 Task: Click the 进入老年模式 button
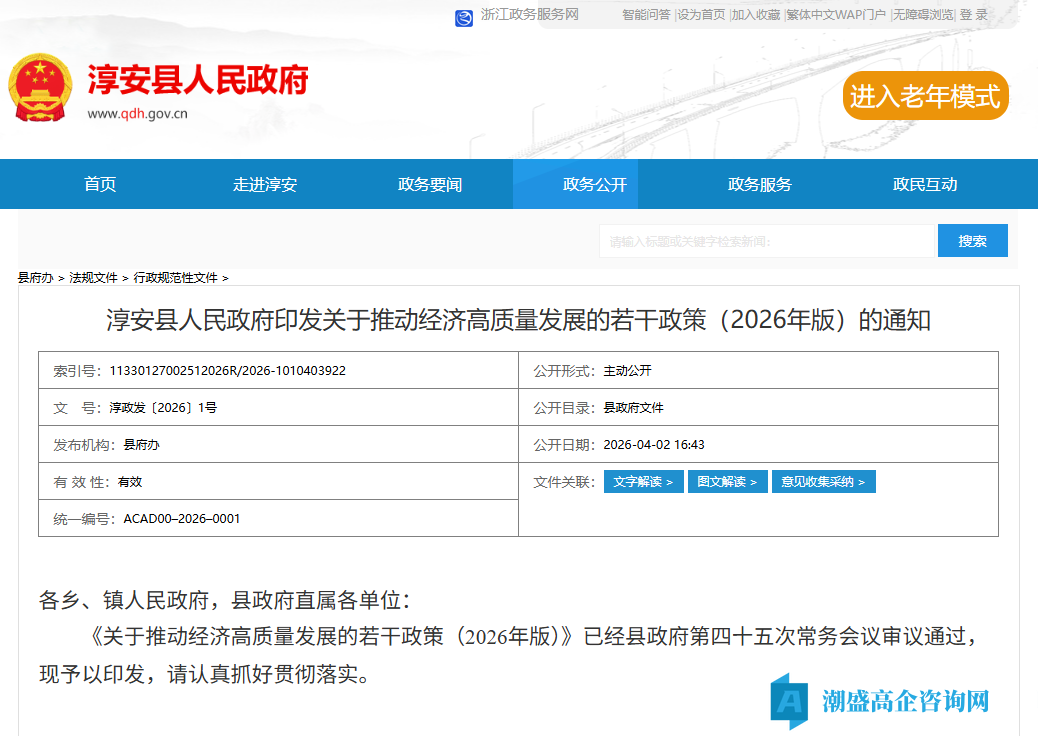click(925, 96)
